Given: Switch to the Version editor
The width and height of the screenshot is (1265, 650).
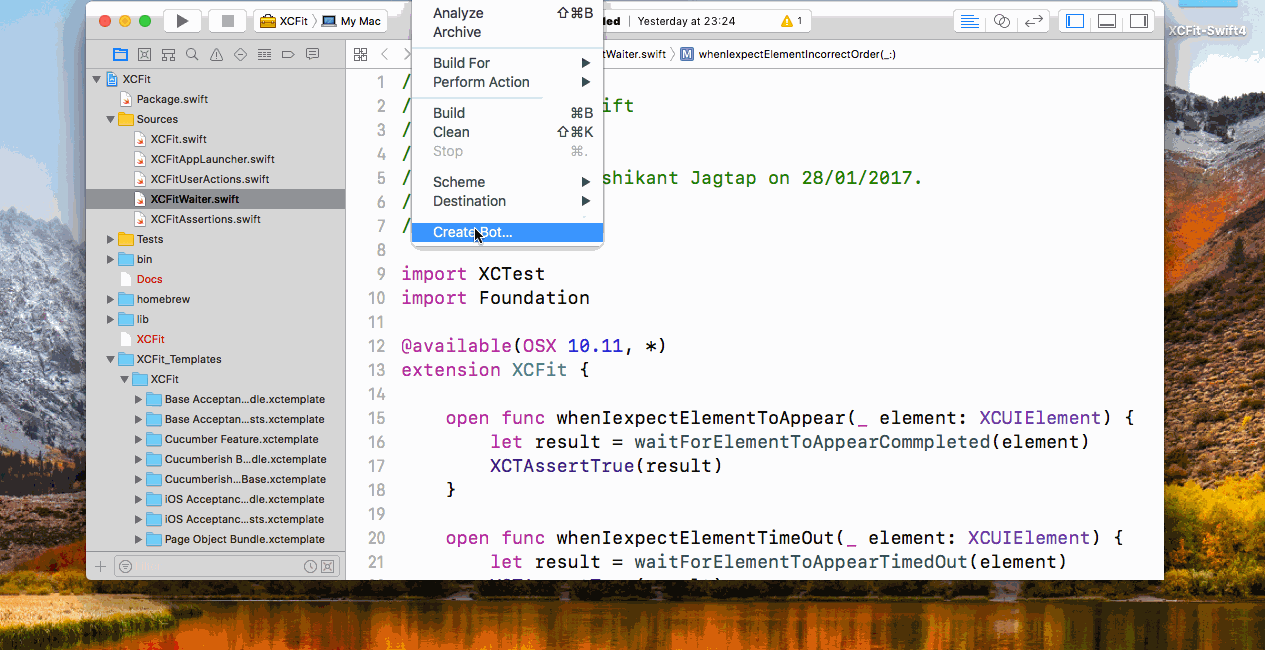Looking at the screenshot, I should coord(1034,21).
